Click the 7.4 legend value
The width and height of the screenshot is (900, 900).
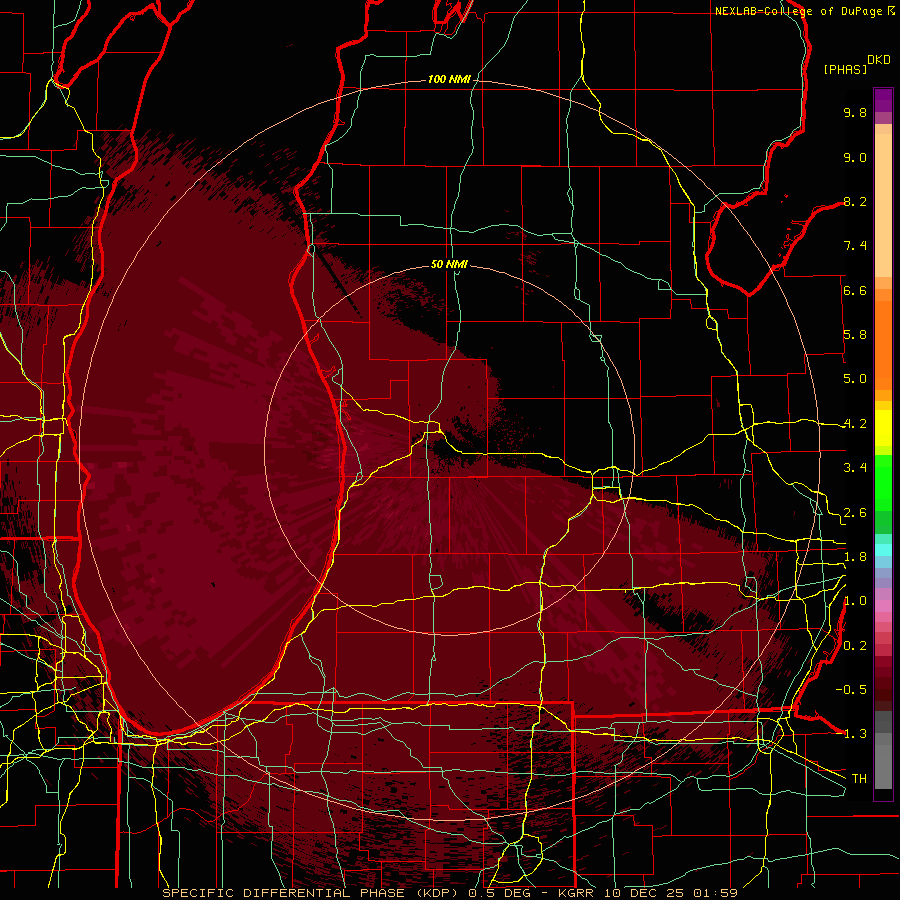coord(855,246)
